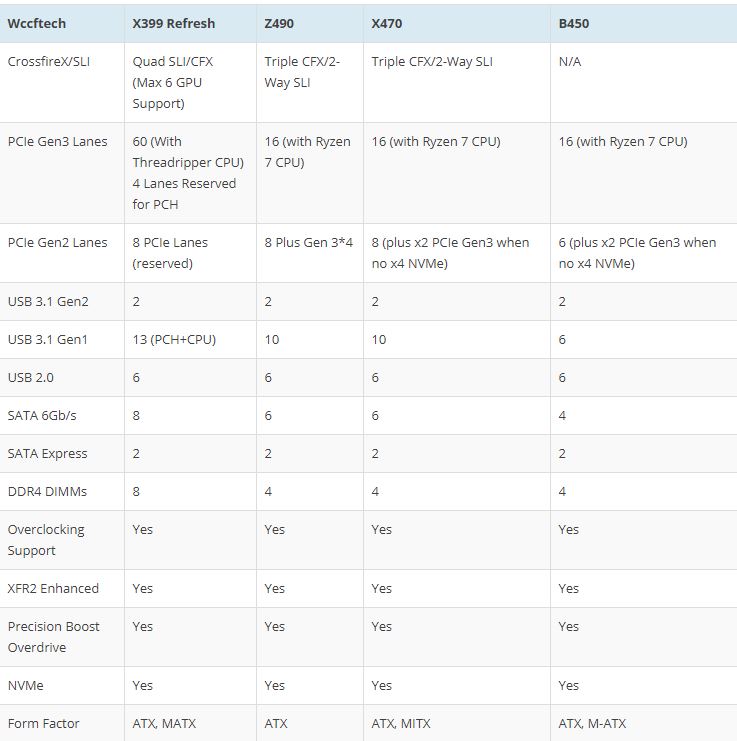Viewport: 737px width, 741px height.
Task: Click the SATA Express row label
Action: click(47, 454)
